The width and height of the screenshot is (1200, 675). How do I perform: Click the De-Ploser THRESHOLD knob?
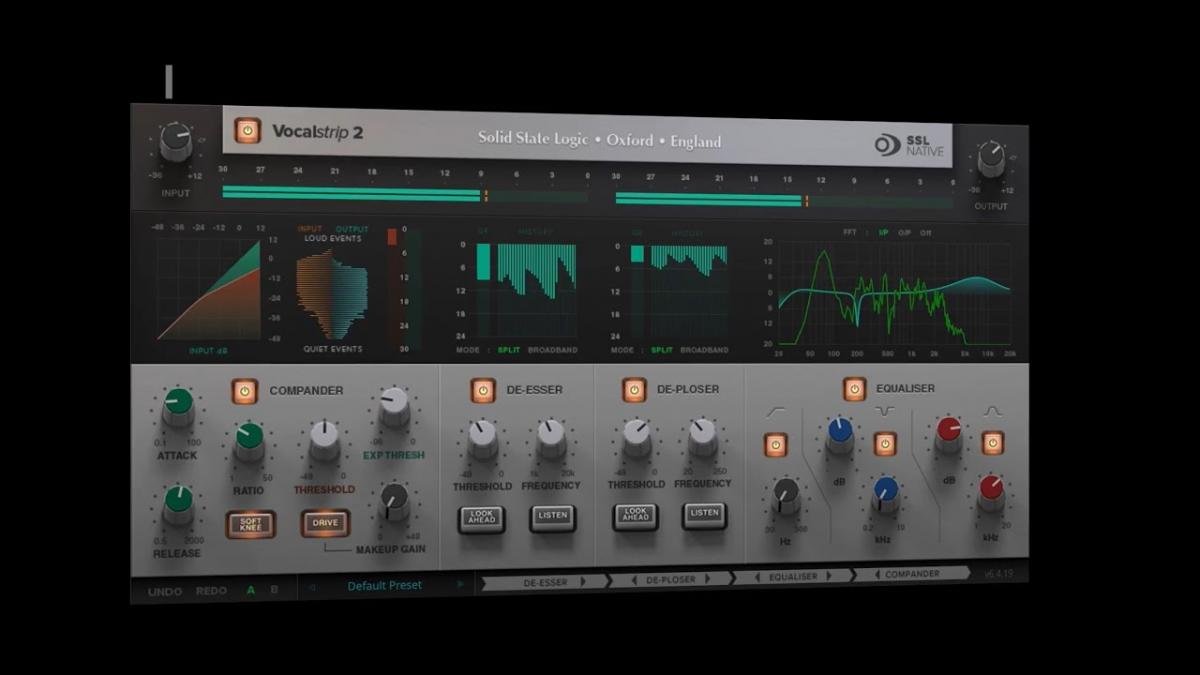[x=636, y=437]
